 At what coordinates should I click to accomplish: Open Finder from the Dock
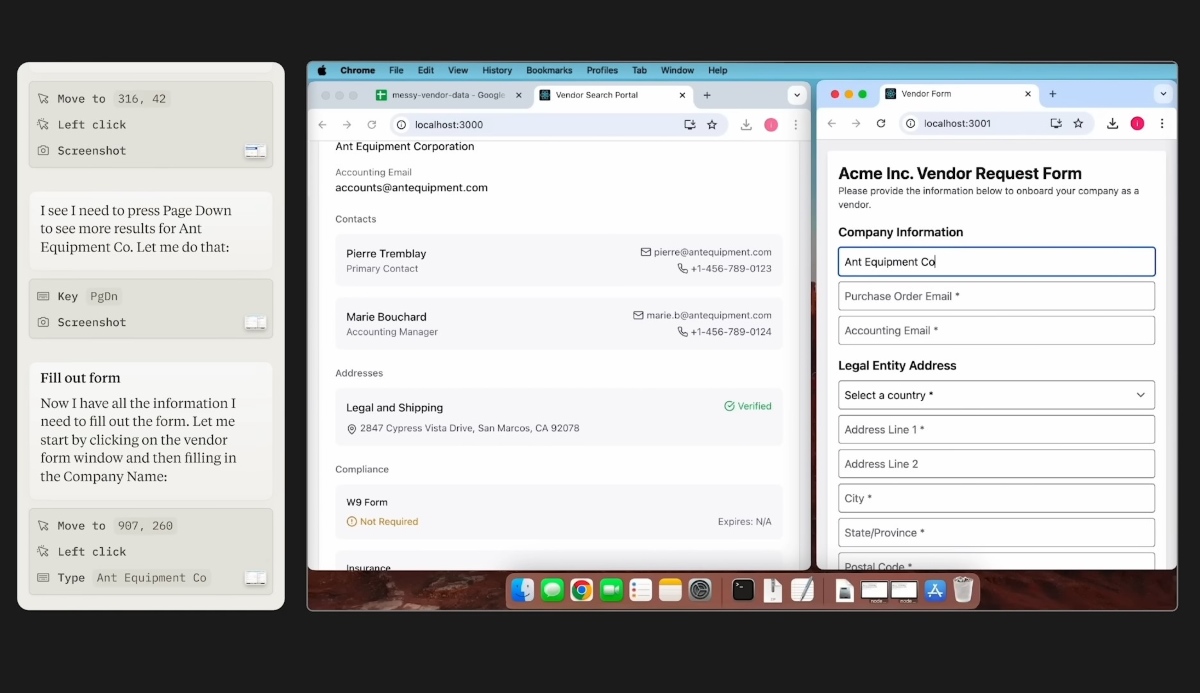522,590
